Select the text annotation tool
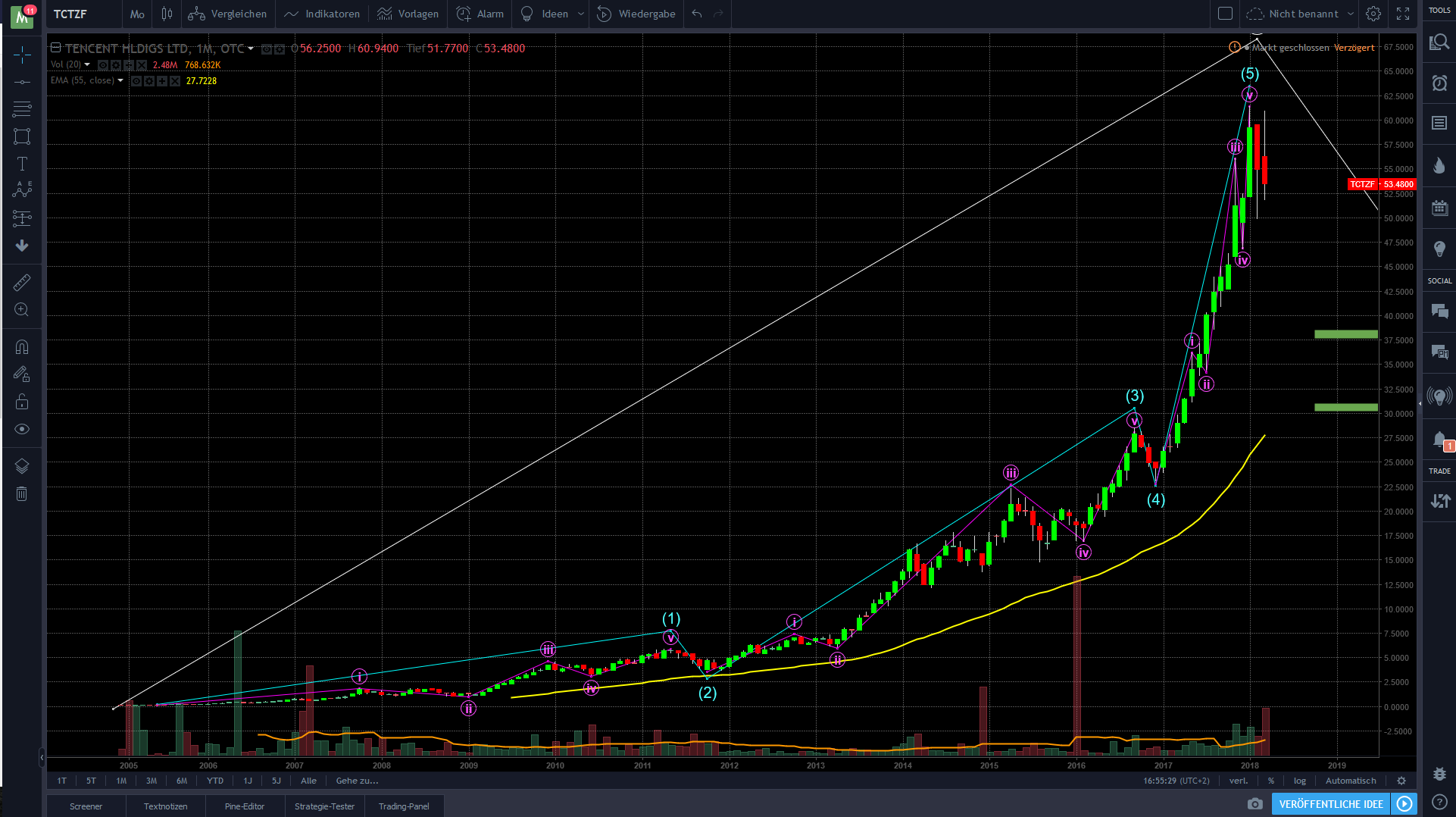The height and width of the screenshot is (817, 1456). point(22,164)
